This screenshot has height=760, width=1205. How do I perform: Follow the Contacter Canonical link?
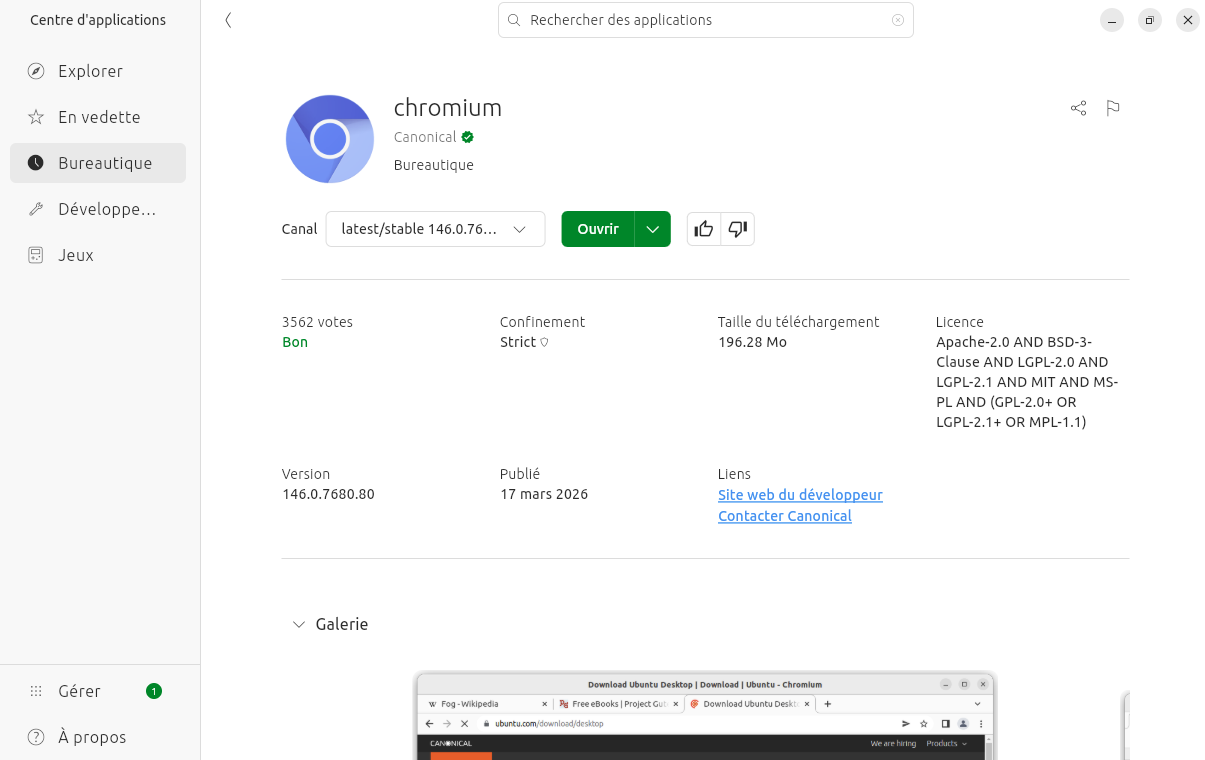point(784,516)
